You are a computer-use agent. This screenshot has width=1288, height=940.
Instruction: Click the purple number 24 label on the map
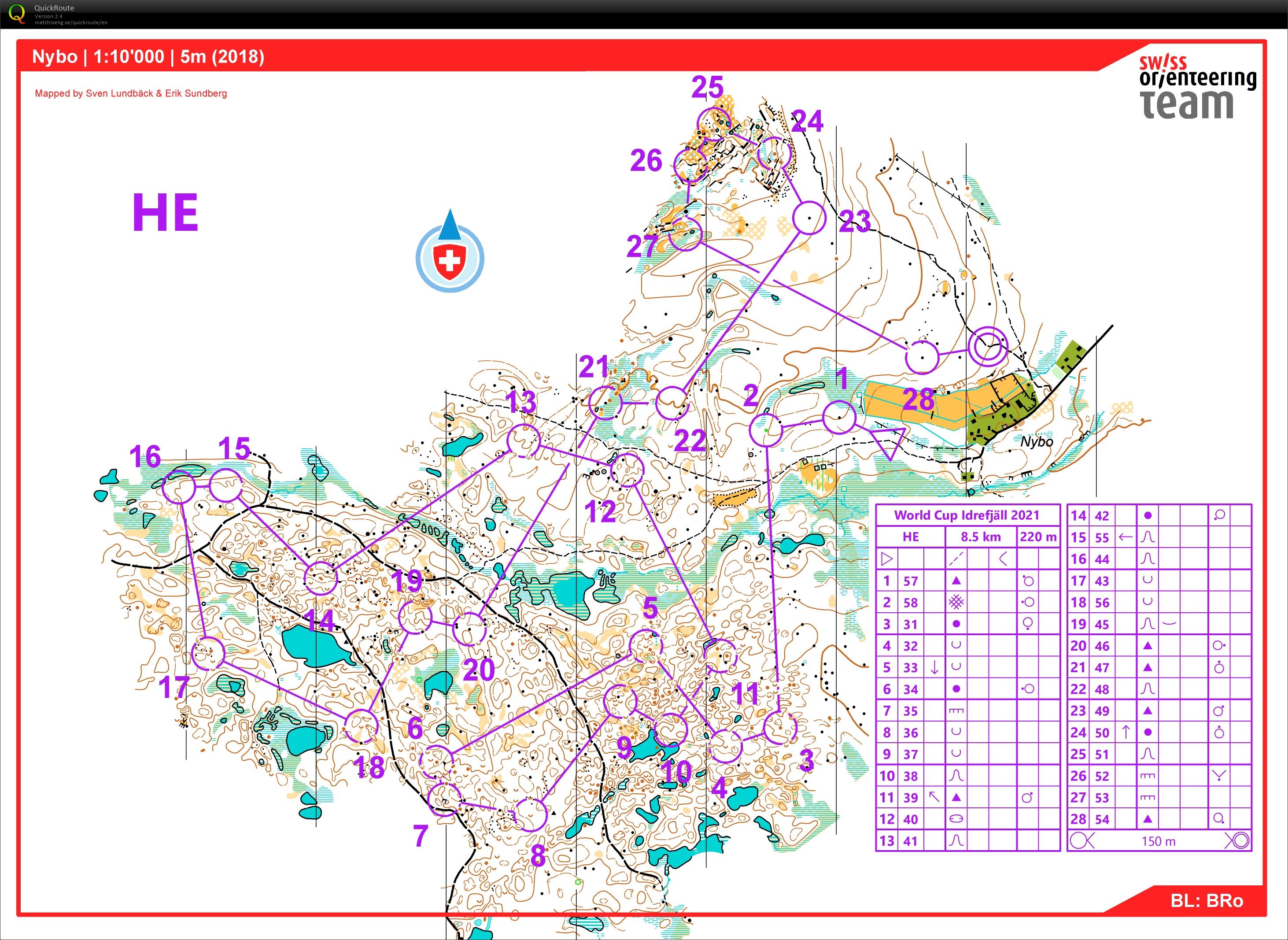pos(807,121)
